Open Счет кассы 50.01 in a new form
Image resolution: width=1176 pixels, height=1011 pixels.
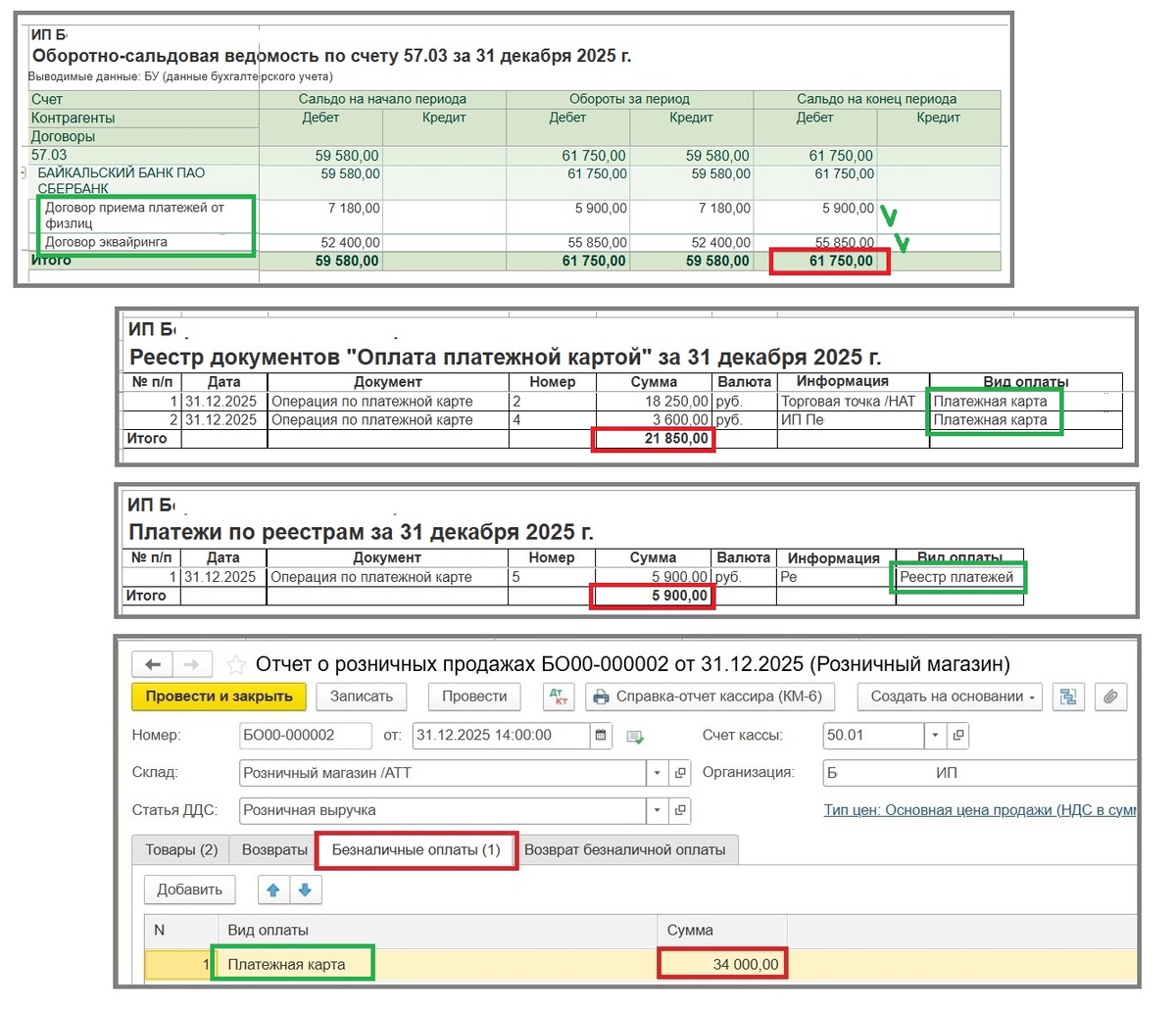(958, 735)
